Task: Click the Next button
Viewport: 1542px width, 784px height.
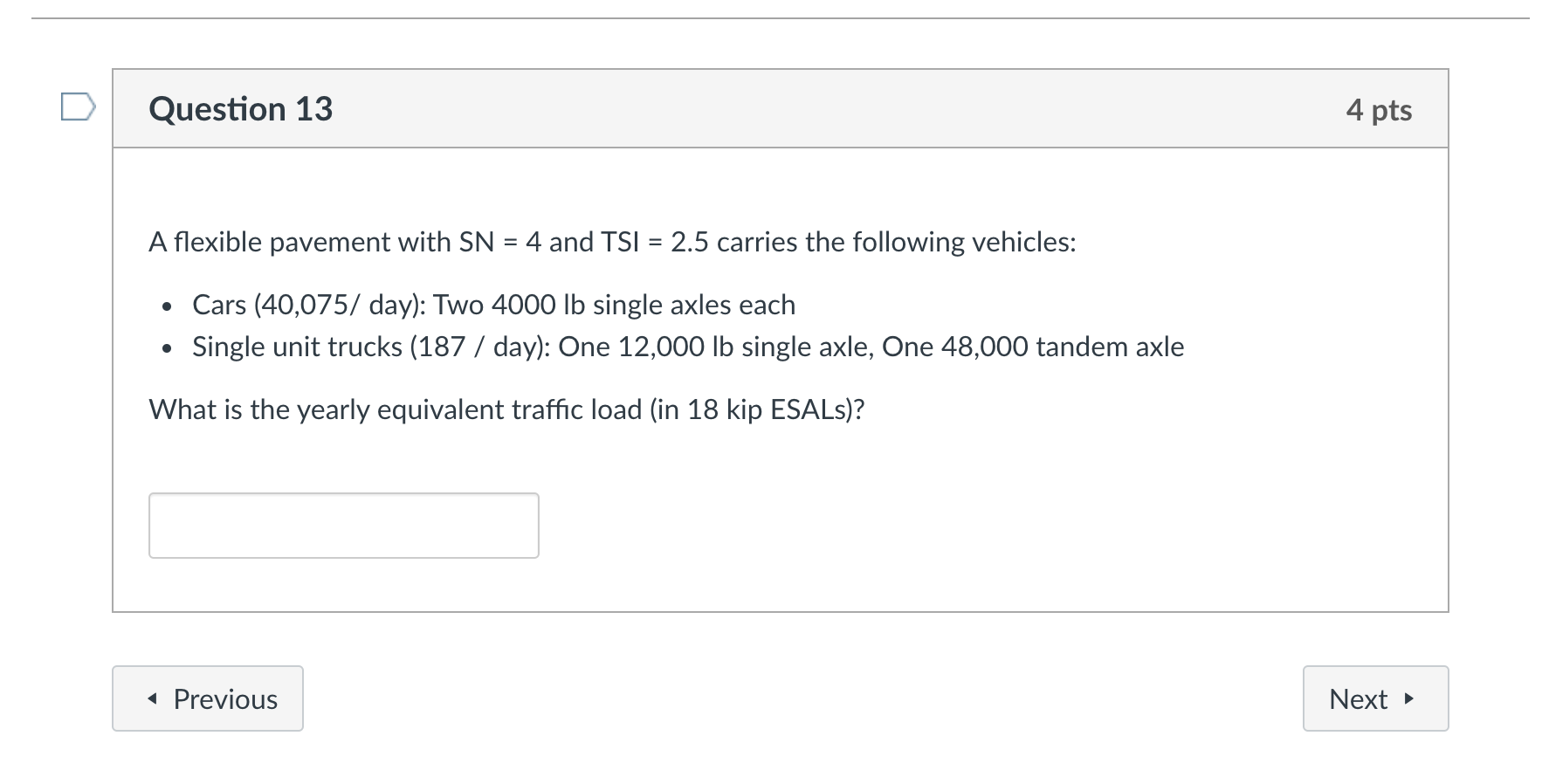Action: point(1375,698)
